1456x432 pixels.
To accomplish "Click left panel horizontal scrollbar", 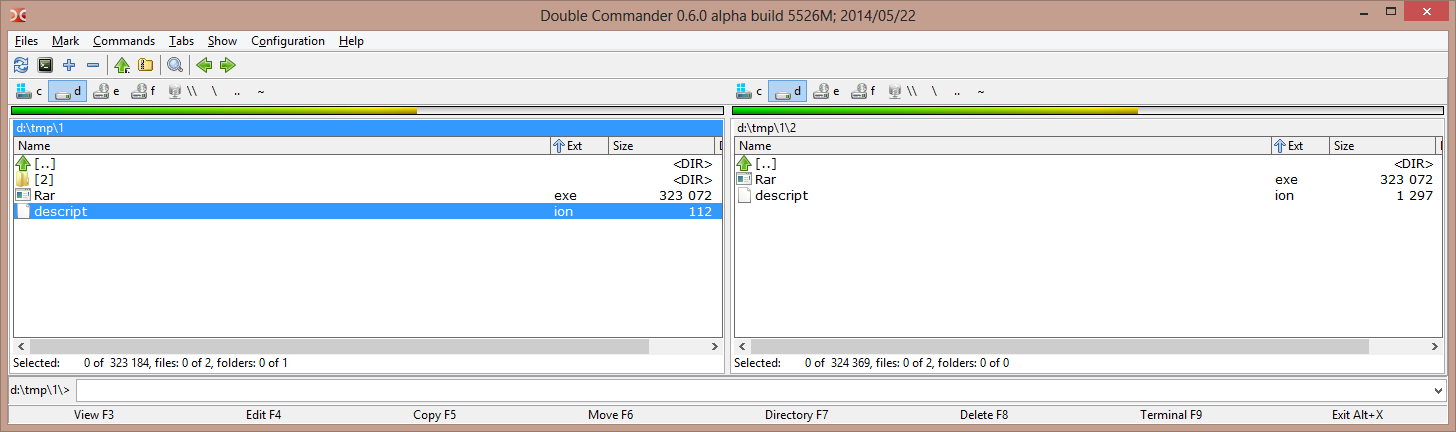I will tap(368, 346).
